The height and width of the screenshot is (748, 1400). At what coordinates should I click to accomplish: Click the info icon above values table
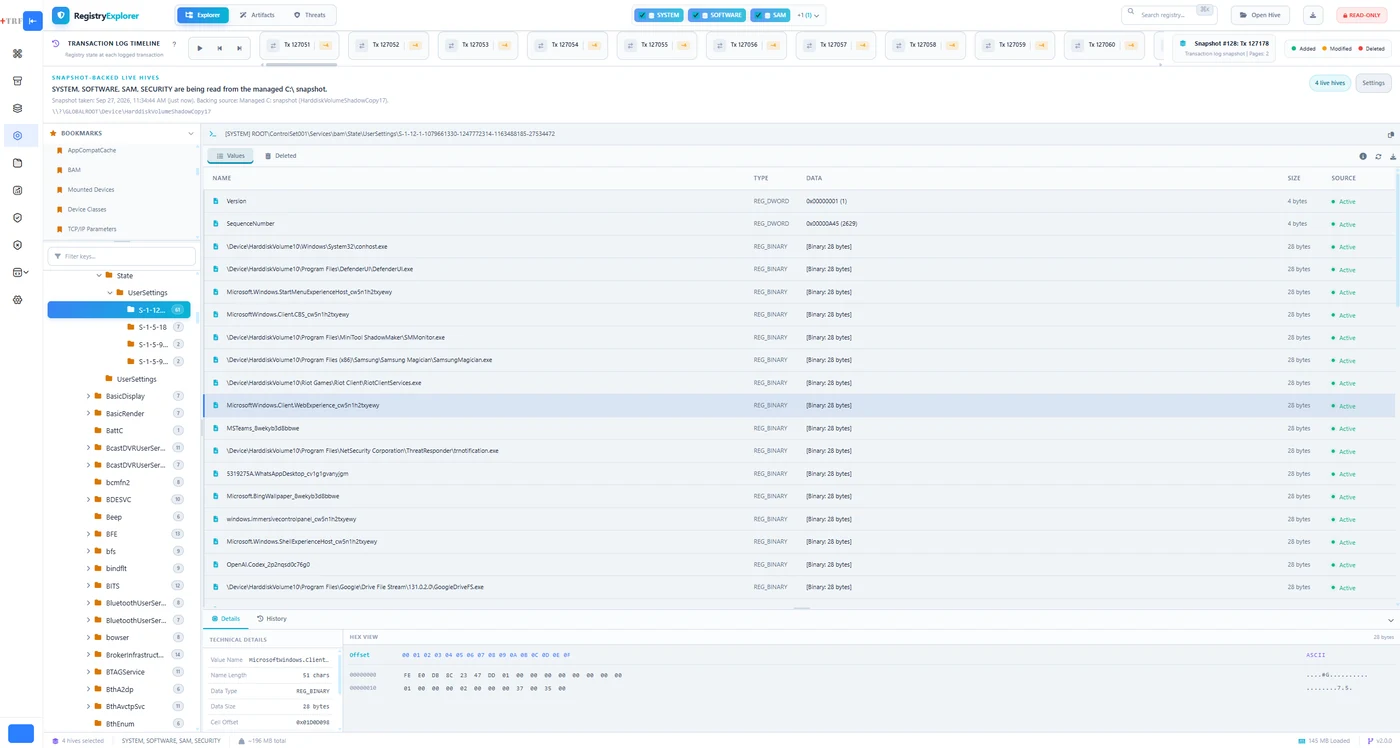point(1363,156)
